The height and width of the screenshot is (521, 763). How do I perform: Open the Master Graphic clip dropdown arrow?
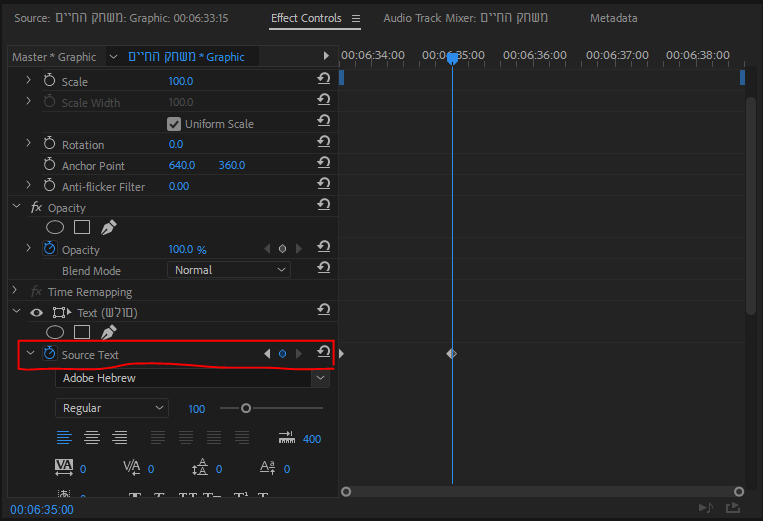point(113,57)
